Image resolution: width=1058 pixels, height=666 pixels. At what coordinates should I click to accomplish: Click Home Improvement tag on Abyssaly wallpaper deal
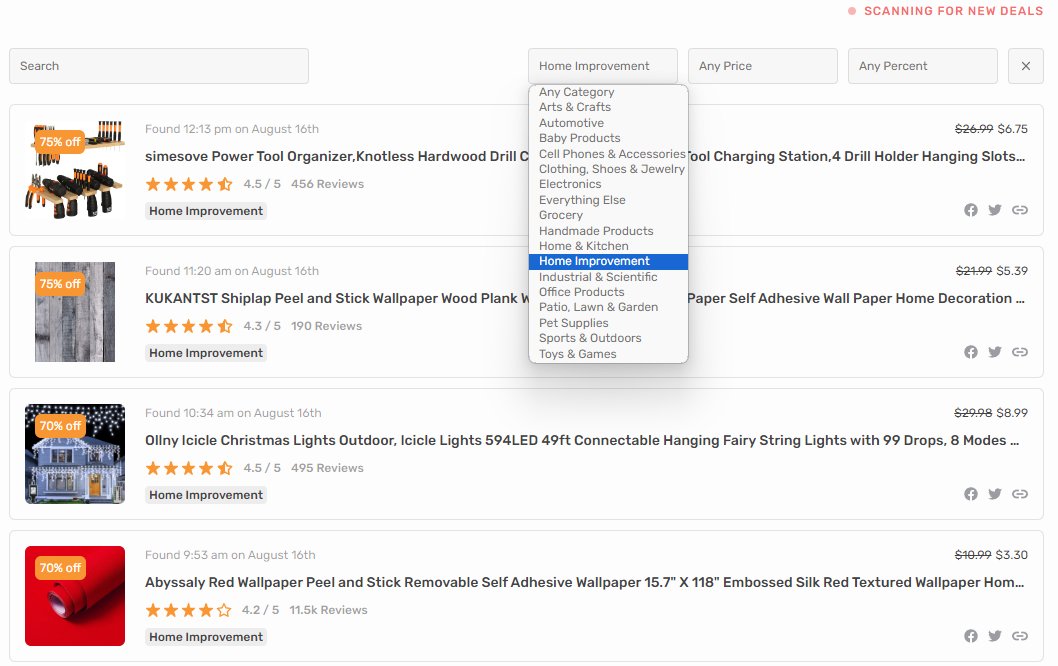click(x=206, y=637)
